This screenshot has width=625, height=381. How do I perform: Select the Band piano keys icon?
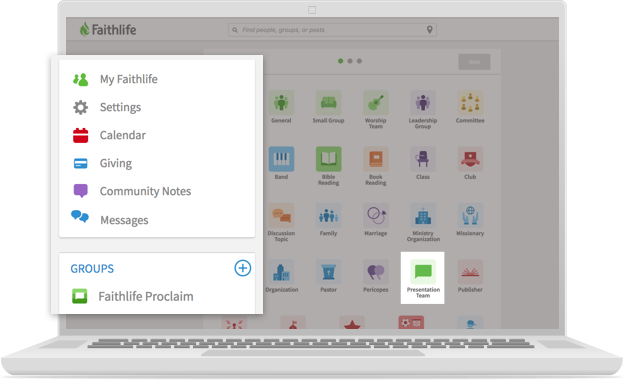click(281, 159)
